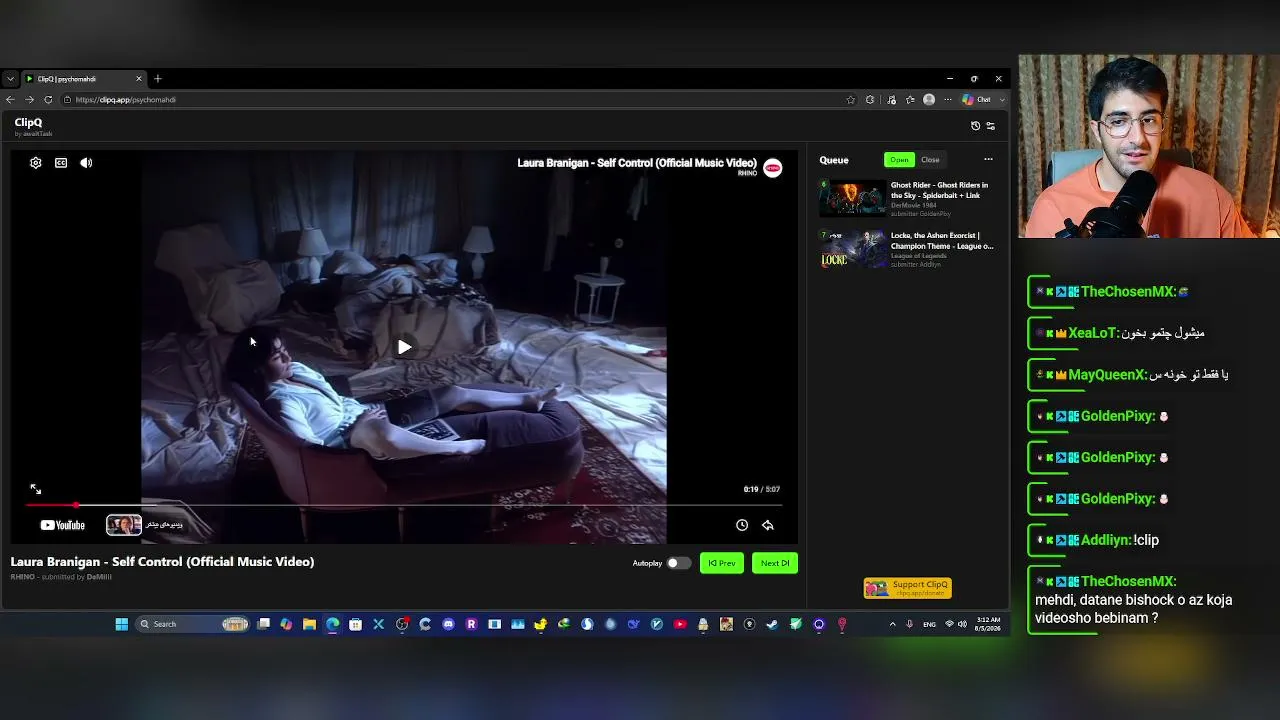Click the 'Locke, the Ashen Exorcist' queue title
The width and height of the screenshot is (1280, 720).
point(942,241)
